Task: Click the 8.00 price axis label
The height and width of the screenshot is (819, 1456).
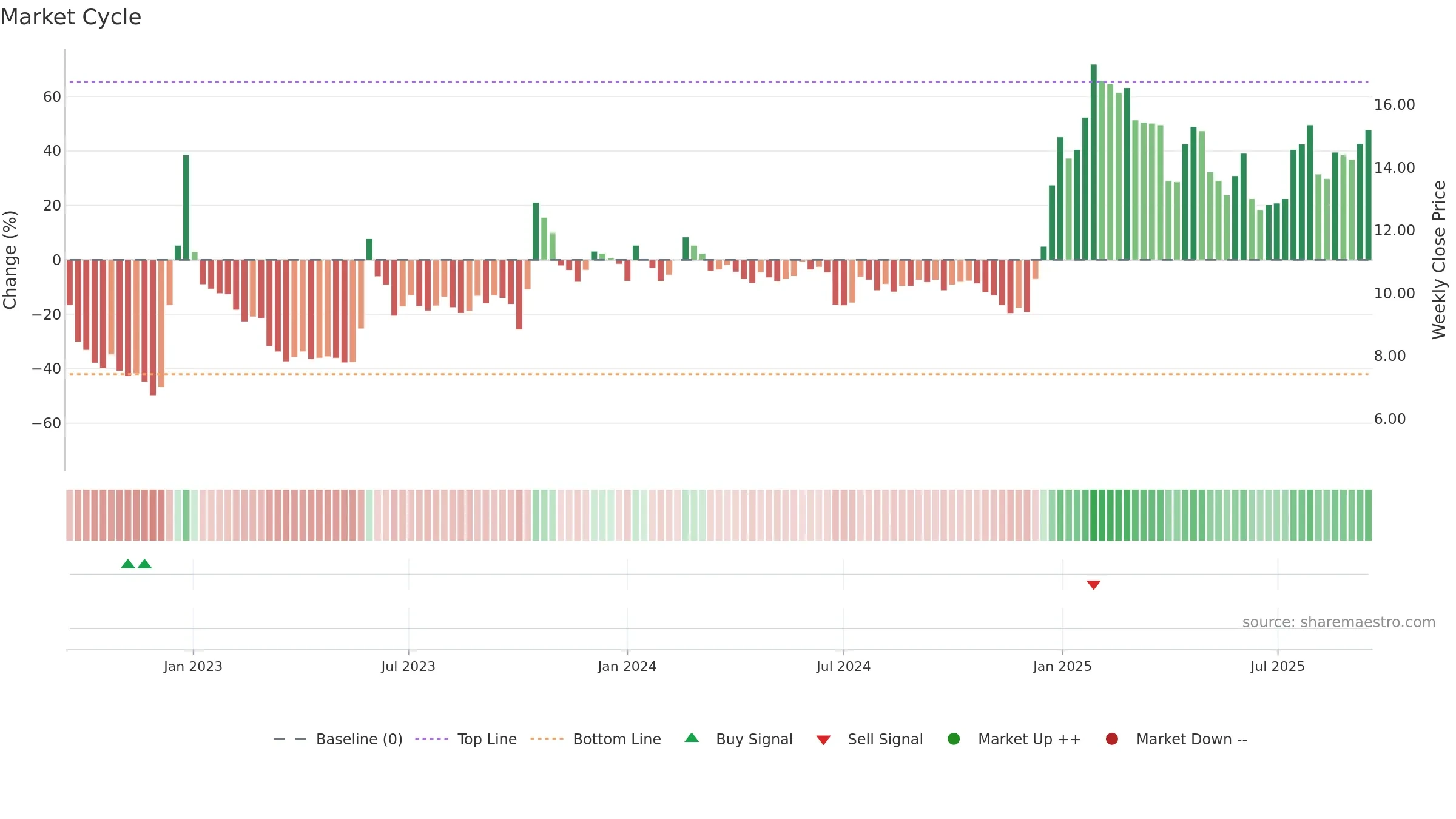Action: click(x=1390, y=356)
